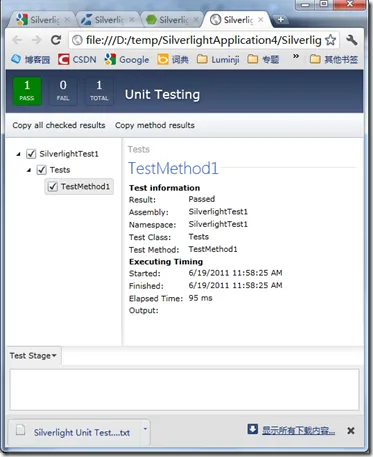Open the 专题 bookmarks folder
Viewport: 373px width, 457px height.
pyautogui.click(x=263, y=60)
